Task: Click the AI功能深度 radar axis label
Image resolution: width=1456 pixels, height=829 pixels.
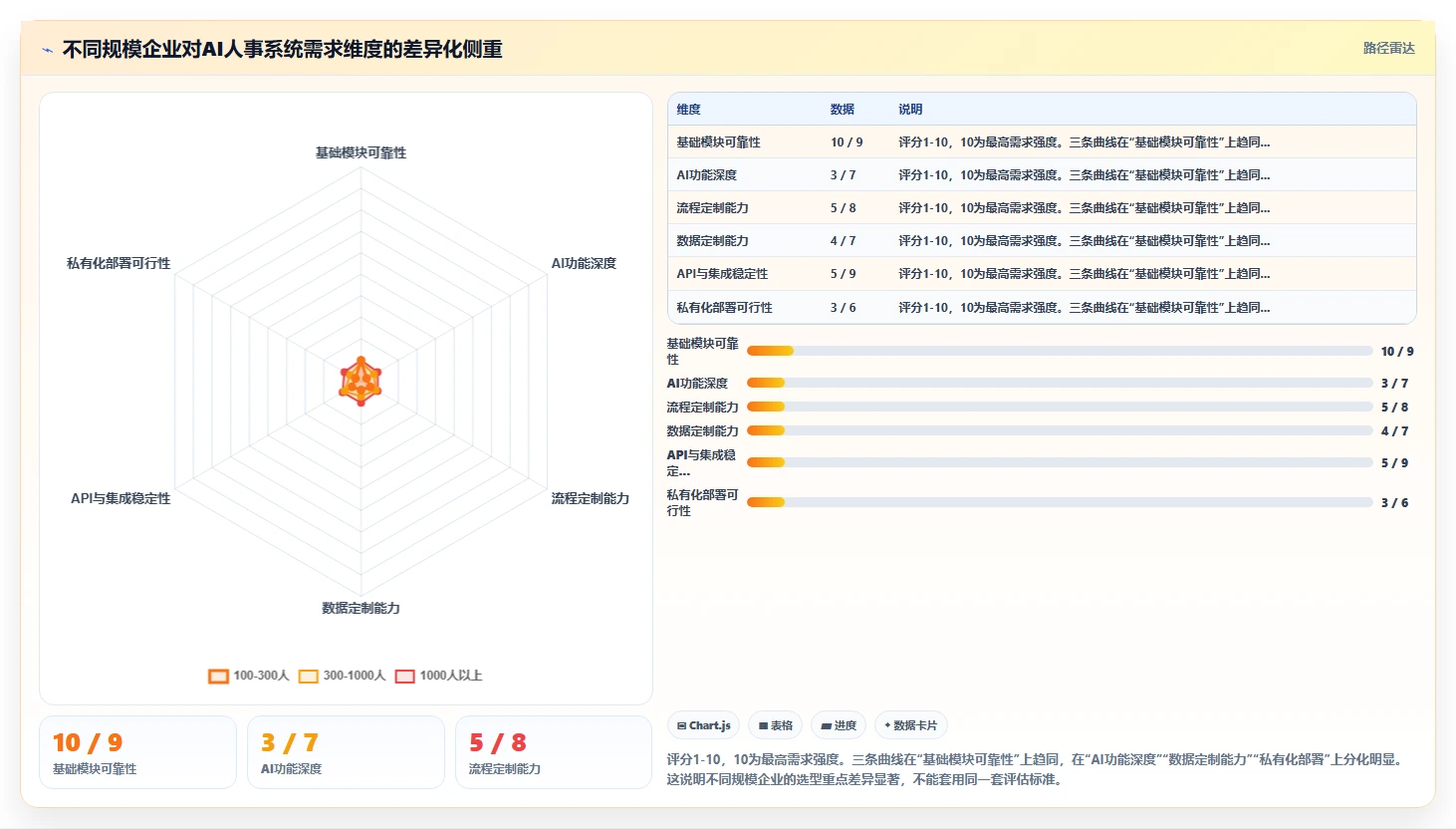Action: coord(584,263)
